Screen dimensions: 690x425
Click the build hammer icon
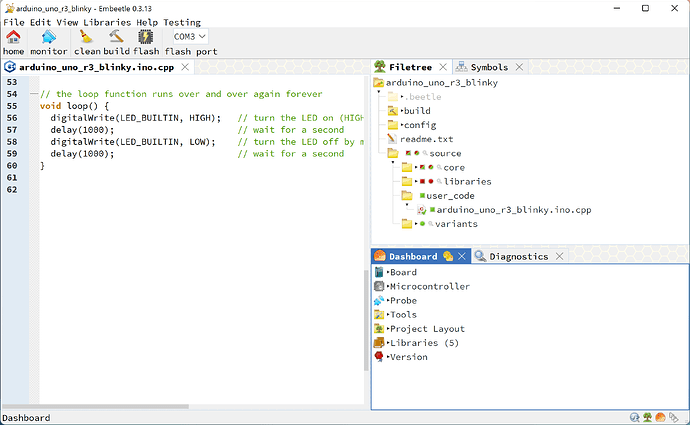point(116,37)
